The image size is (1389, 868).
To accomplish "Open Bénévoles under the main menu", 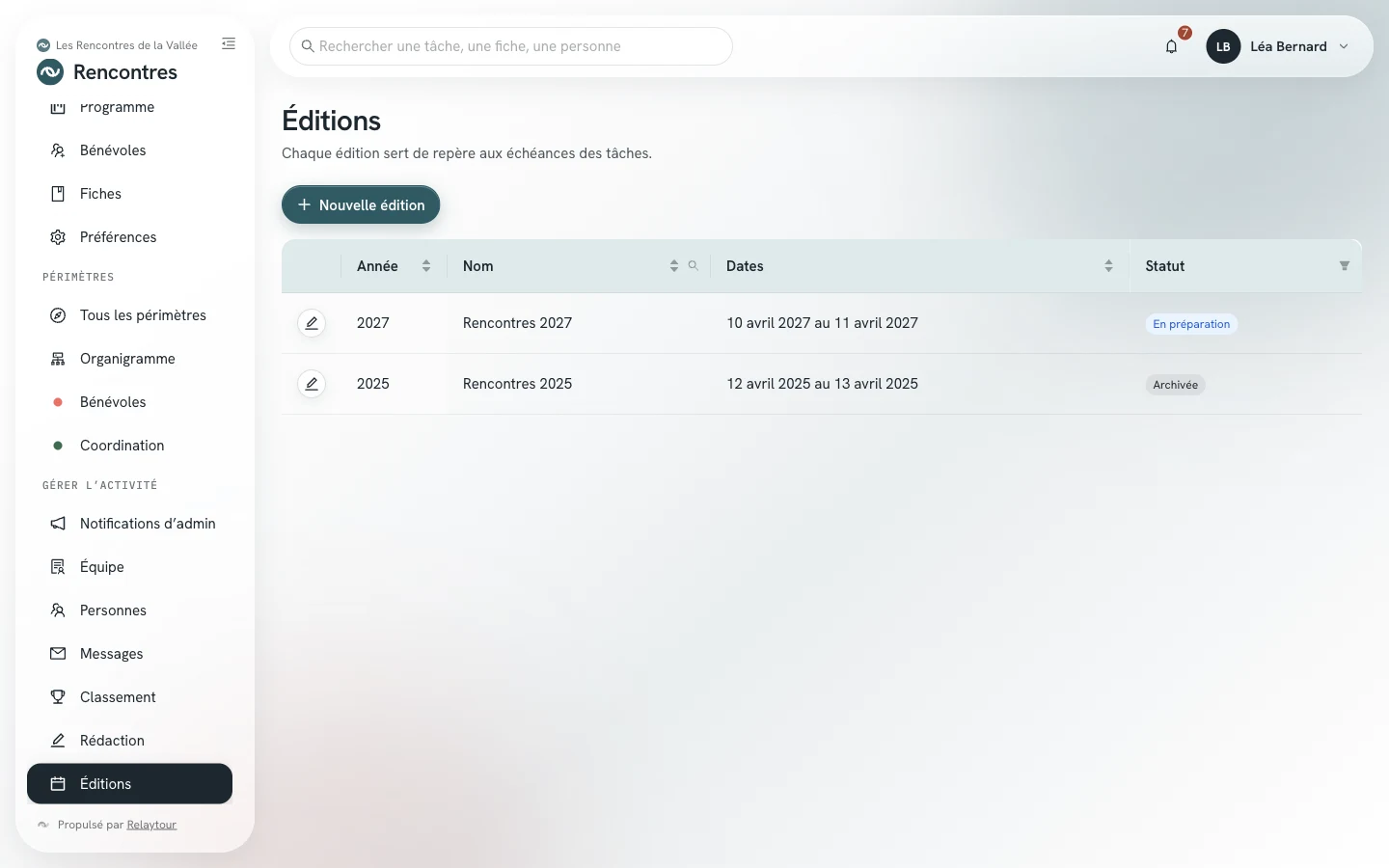I will pos(129,150).
